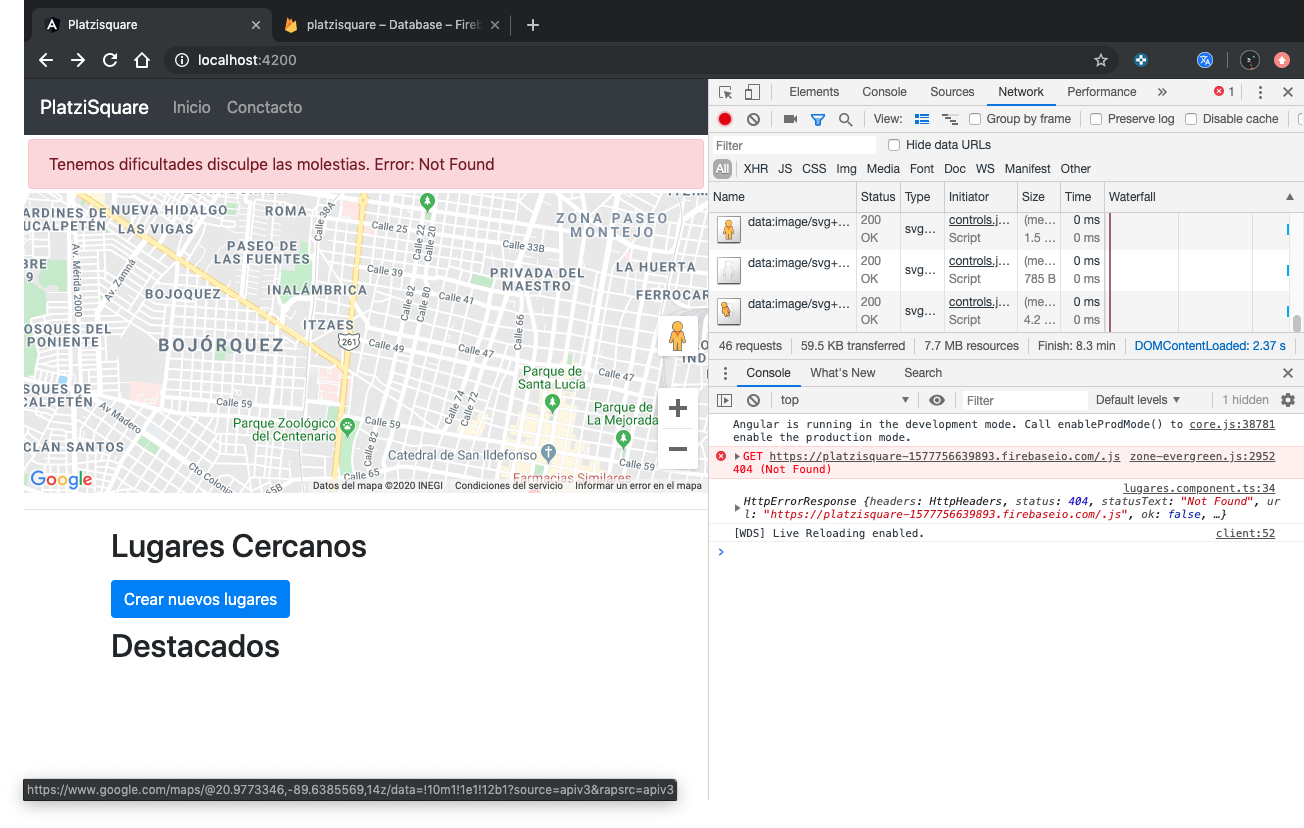1304x828 pixels.
Task: Open a new browser tab
Action: click(533, 25)
